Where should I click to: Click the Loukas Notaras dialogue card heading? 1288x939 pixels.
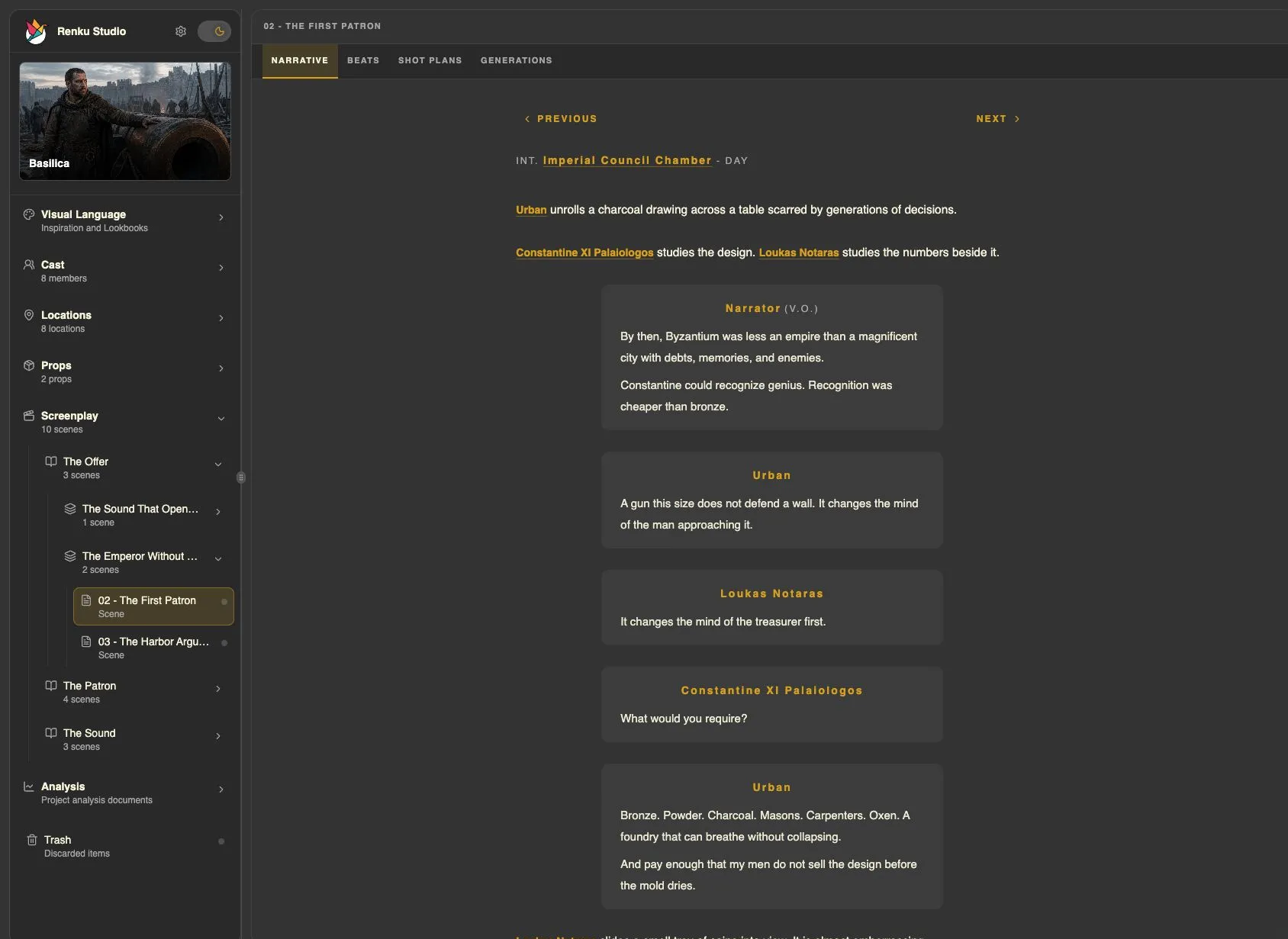[771, 593]
